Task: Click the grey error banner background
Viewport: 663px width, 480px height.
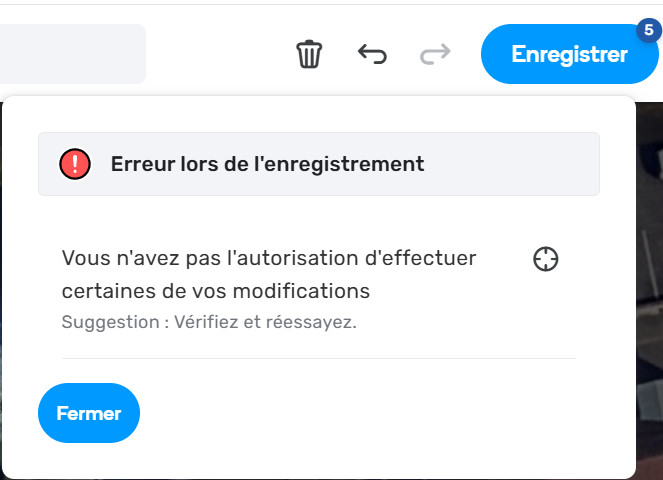Action: [x=507, y=164]
